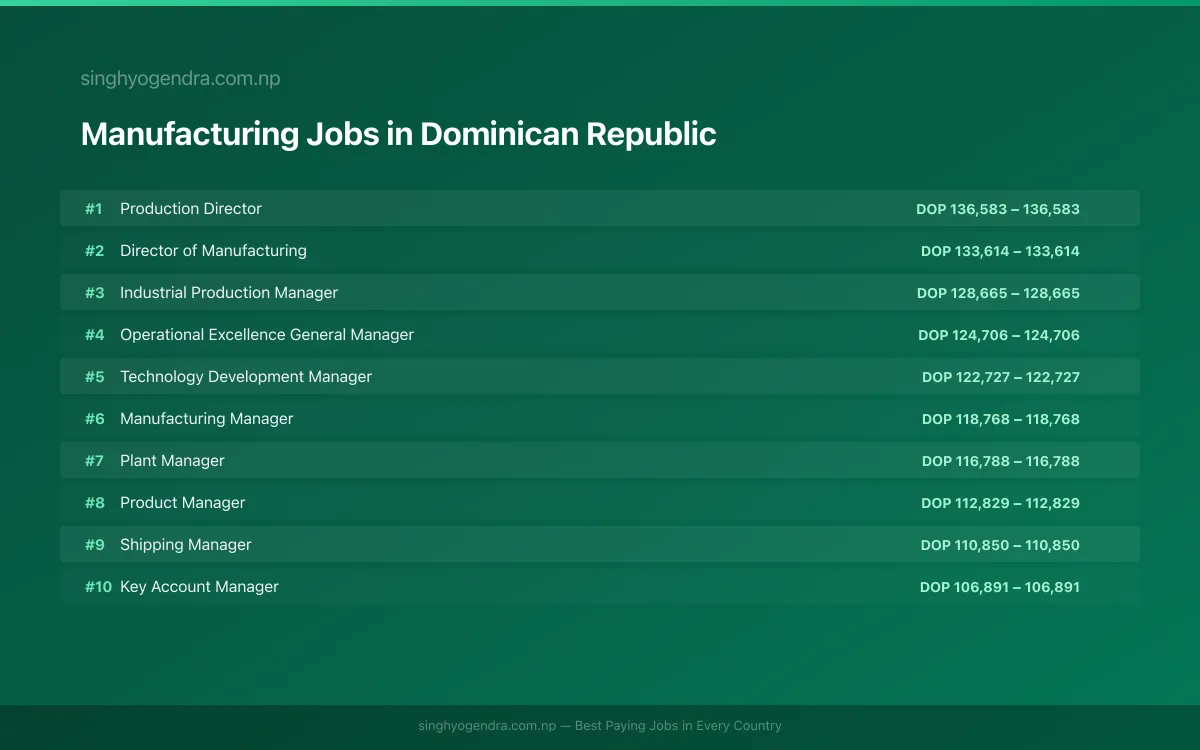
Task: Select the Key Account Manager job title
Action: click(x=199, y=587)
